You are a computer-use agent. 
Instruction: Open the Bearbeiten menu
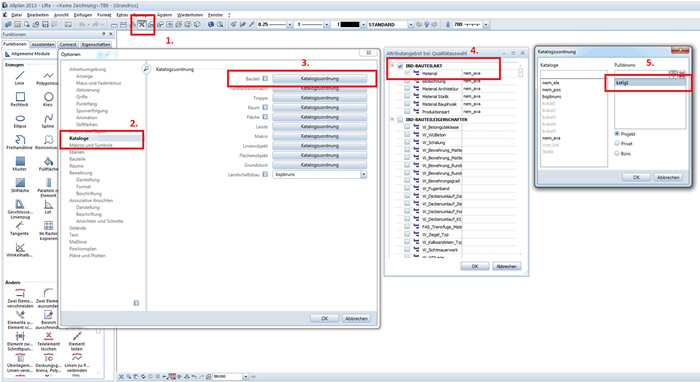pyautogui.click(x=38, y=15)
